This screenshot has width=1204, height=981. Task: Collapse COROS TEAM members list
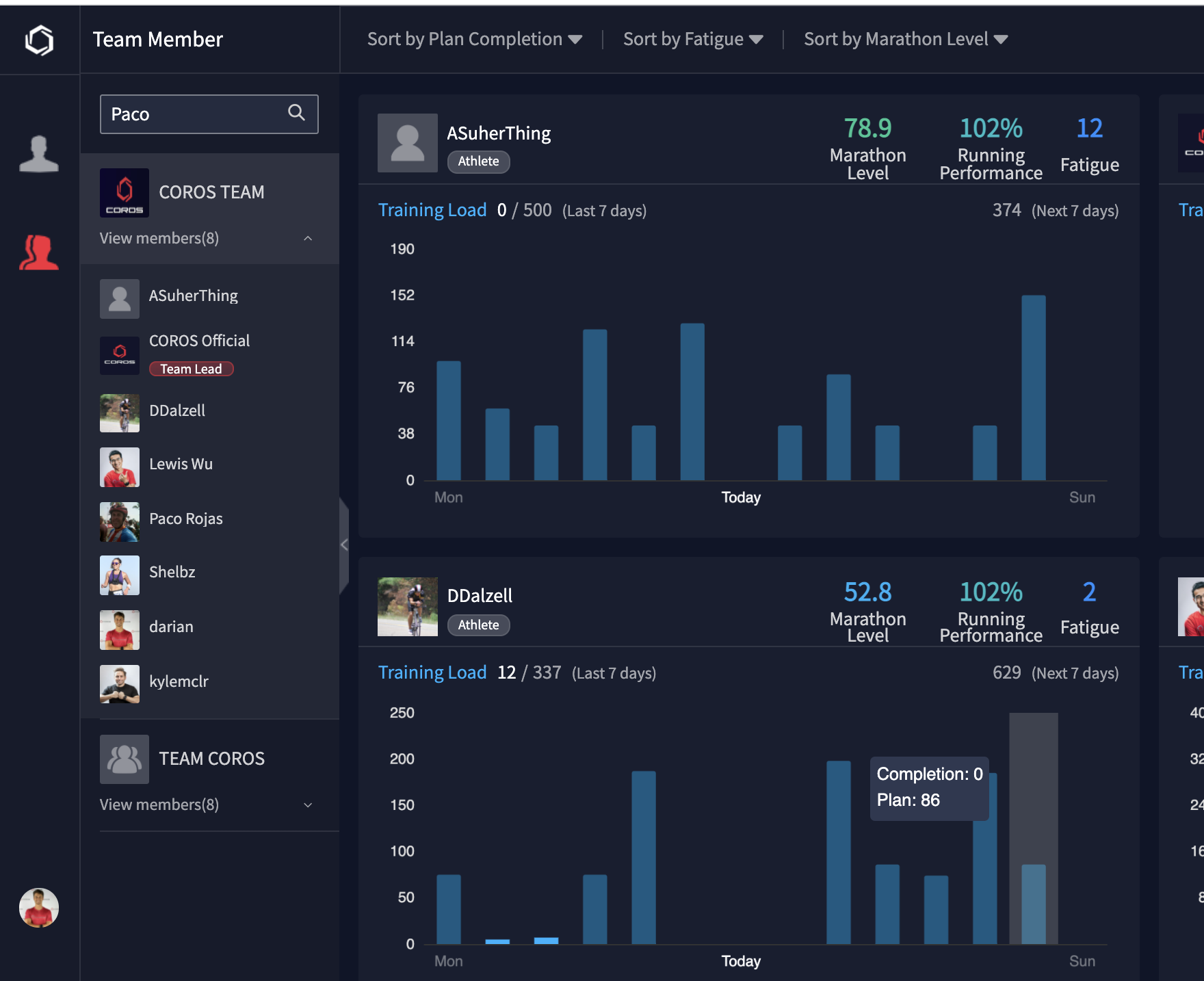(x=308, y=238)
